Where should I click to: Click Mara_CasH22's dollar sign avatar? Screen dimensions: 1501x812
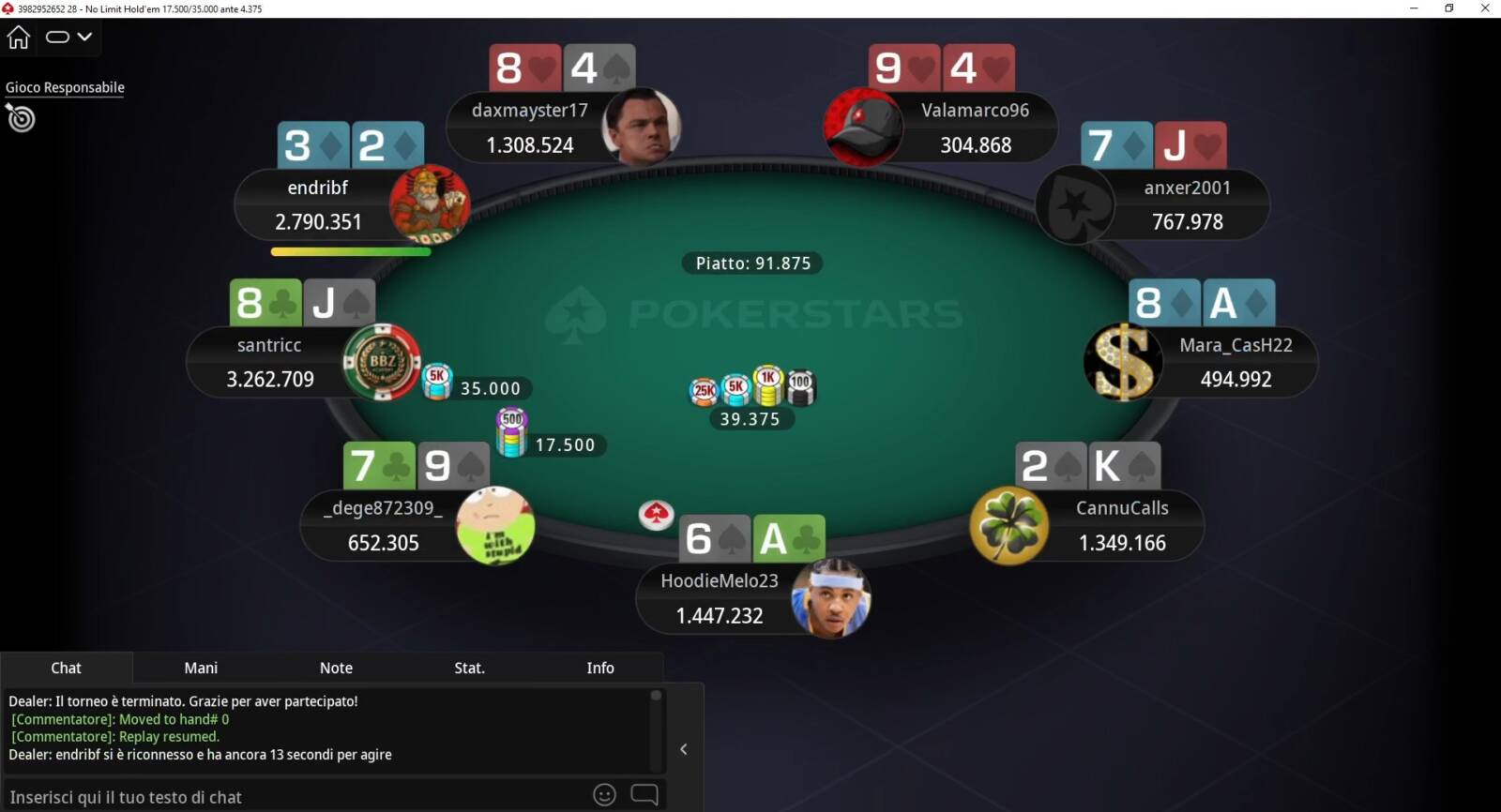pyautogui.click(x=1123, y=362)
